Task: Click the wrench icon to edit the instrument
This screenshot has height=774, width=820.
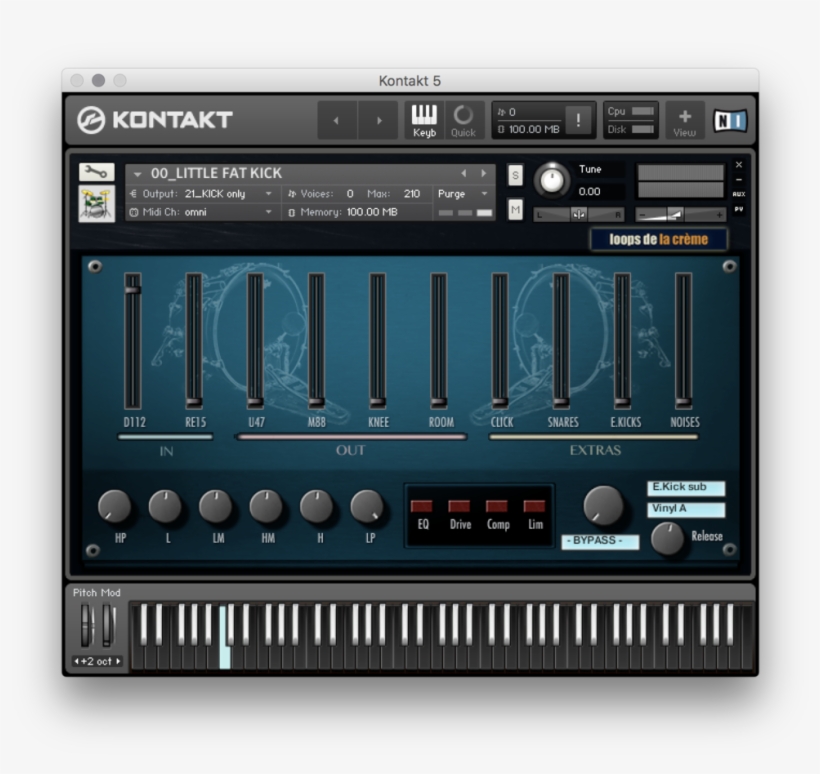Action: (96, 170)
